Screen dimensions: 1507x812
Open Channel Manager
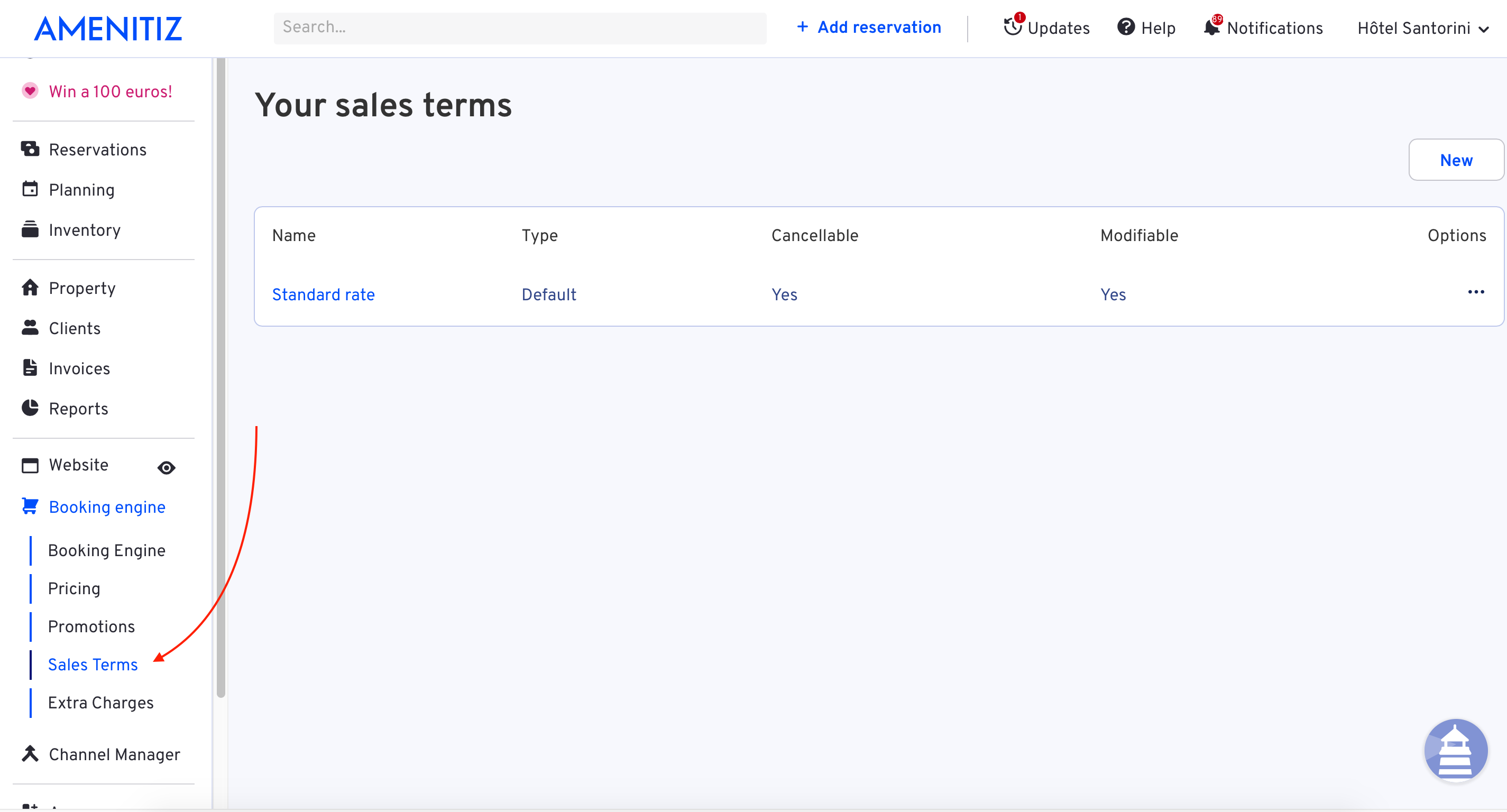pyautogui.click(x=115, y=755)
